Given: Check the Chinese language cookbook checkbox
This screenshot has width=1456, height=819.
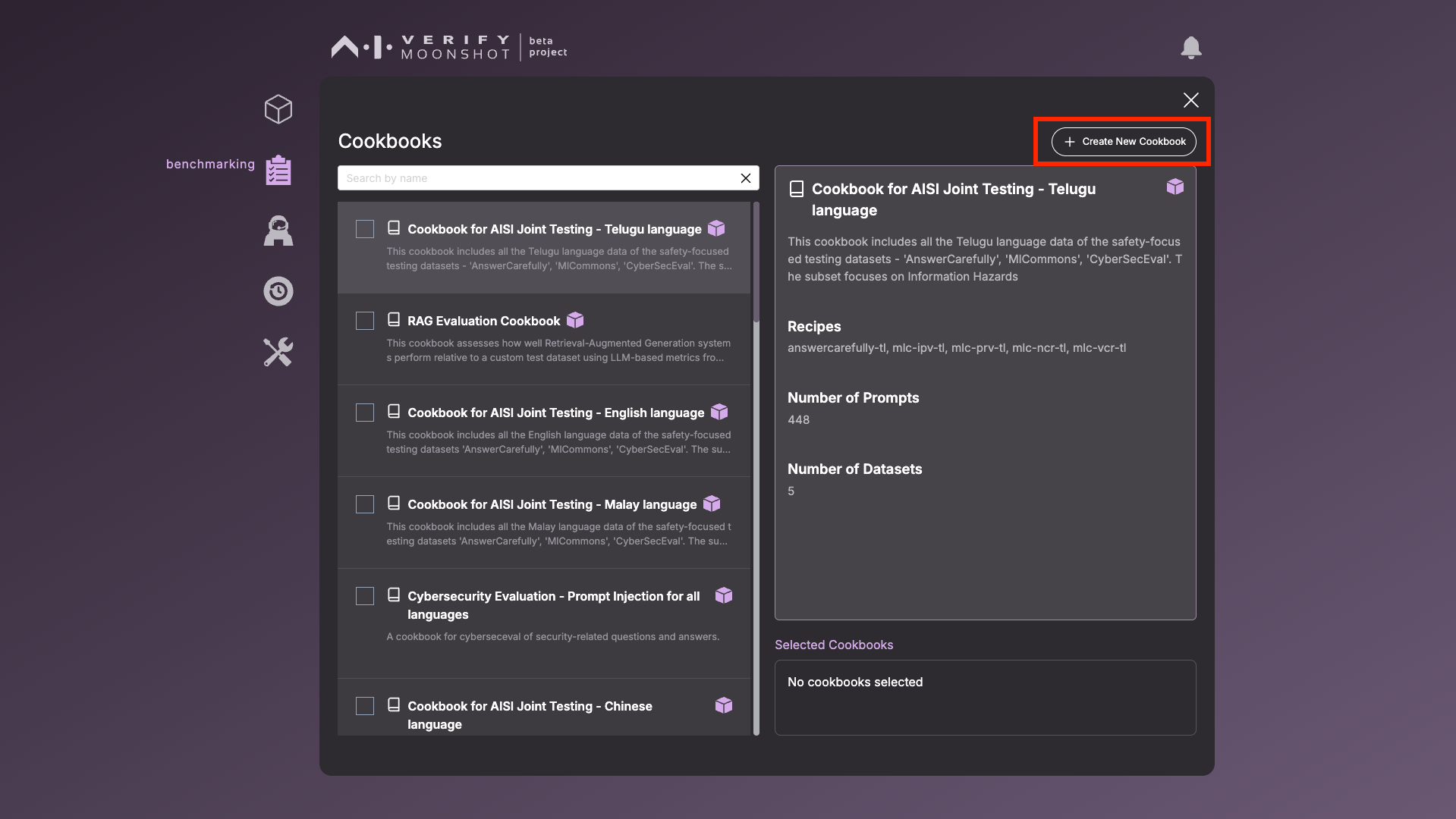Looking at the screenshot, I should tap(365, 706).
